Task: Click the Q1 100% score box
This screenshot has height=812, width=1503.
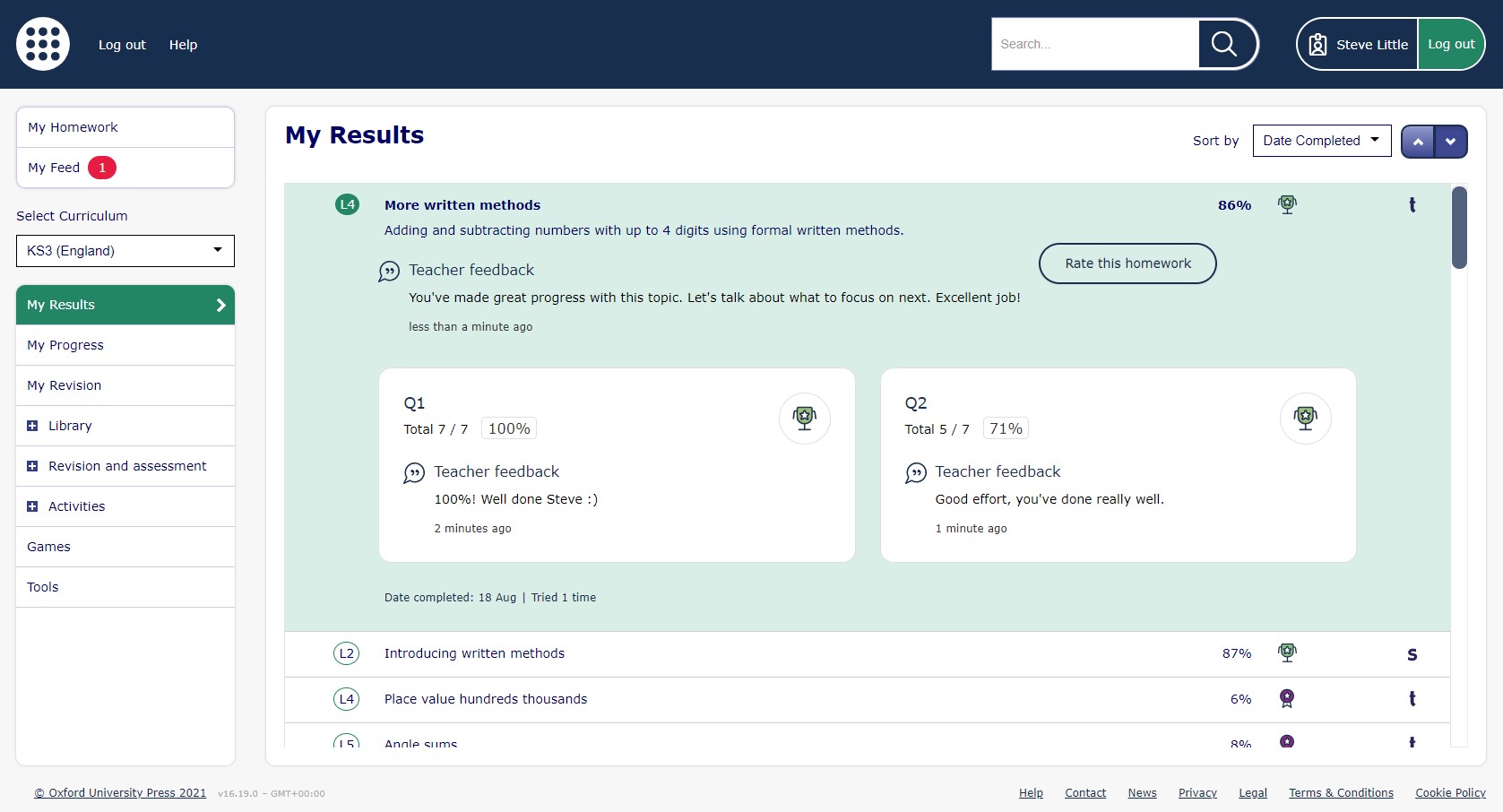Action: pos(509,428)
